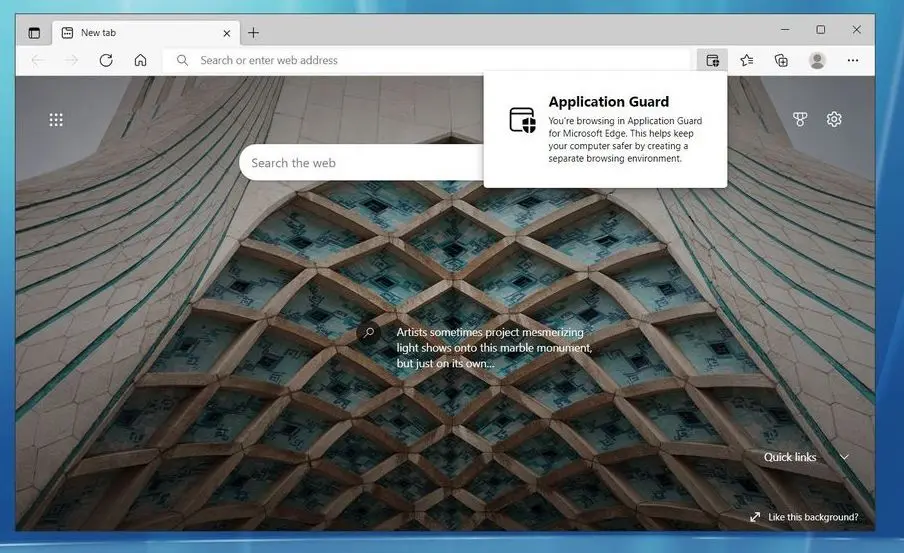This screenshot has width=904, height=553.
Task: Open a new tab with plus button
Action: click(x=253, y=32)
